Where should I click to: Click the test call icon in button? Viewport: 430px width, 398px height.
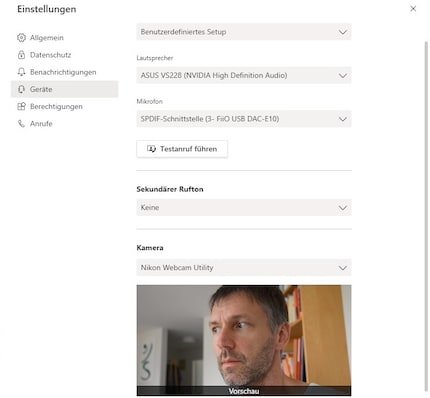[x=151, y=149]
